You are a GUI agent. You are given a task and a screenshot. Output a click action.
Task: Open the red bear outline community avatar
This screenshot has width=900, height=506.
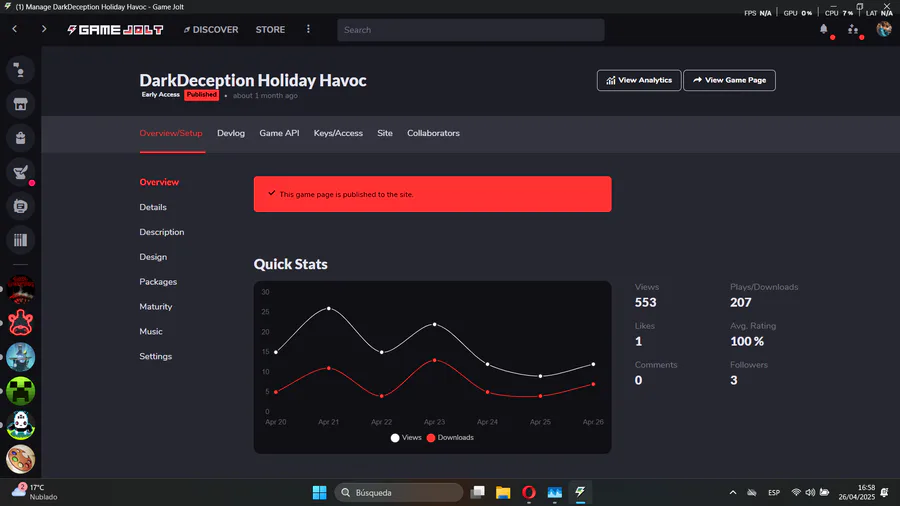click(x=21, y=323)
